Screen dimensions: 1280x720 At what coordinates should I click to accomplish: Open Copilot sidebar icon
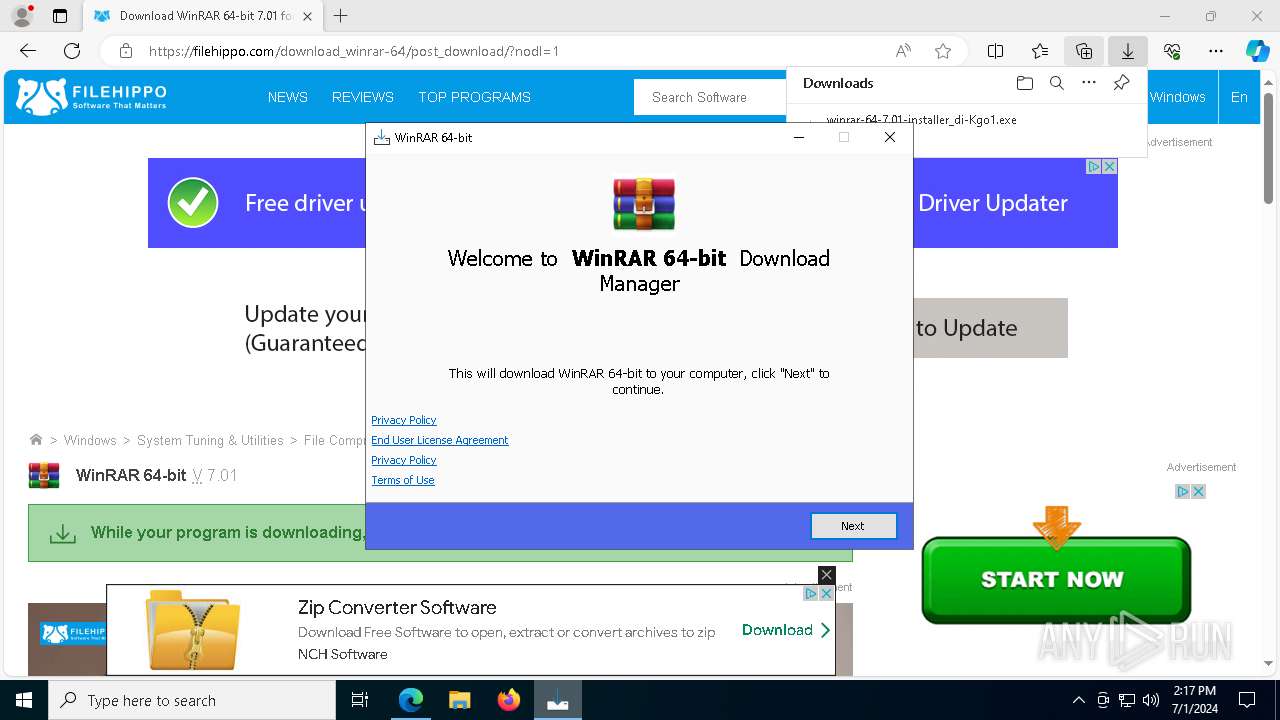(x=1257, y=51)
